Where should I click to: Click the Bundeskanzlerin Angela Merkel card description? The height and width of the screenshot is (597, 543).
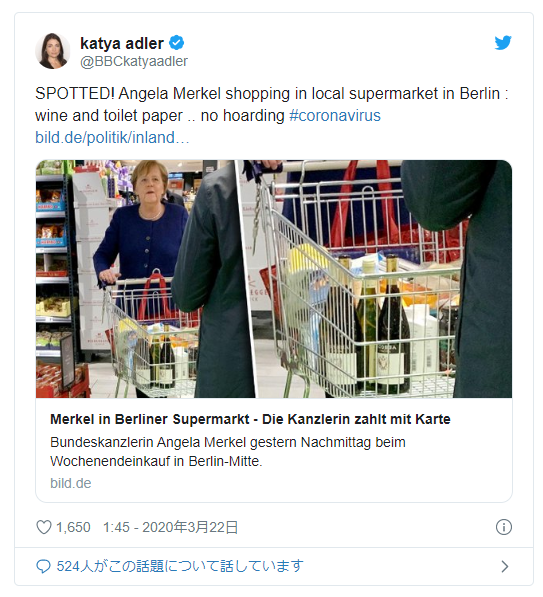[228, 452]
